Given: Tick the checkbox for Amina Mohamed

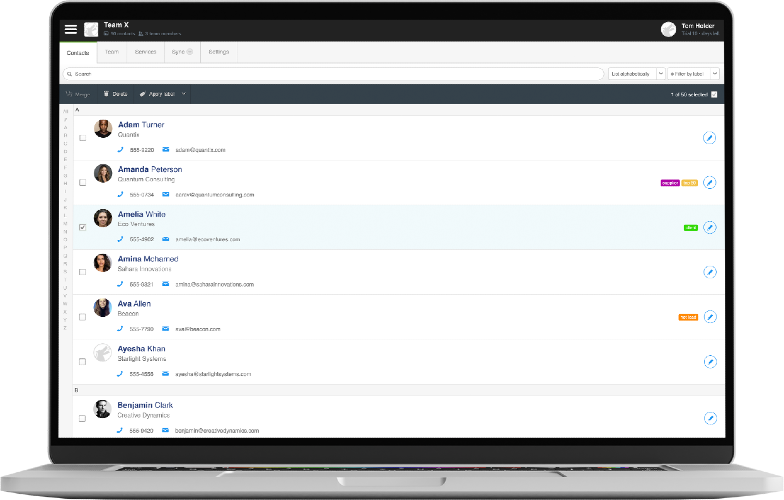Looking at the screenshot, I should [x=82, y=272].
